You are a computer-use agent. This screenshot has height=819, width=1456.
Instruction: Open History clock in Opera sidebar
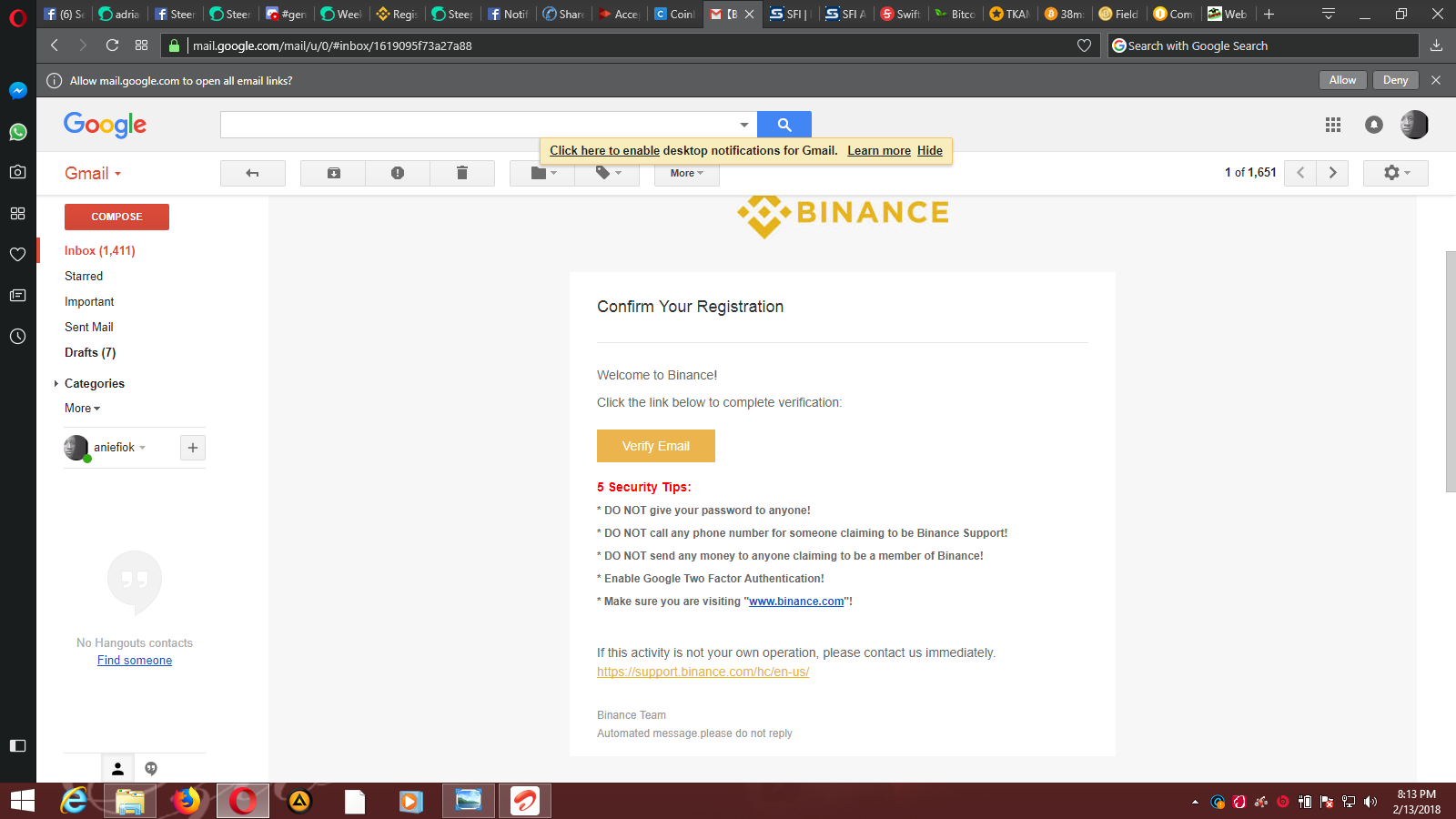tap(18, 336)
